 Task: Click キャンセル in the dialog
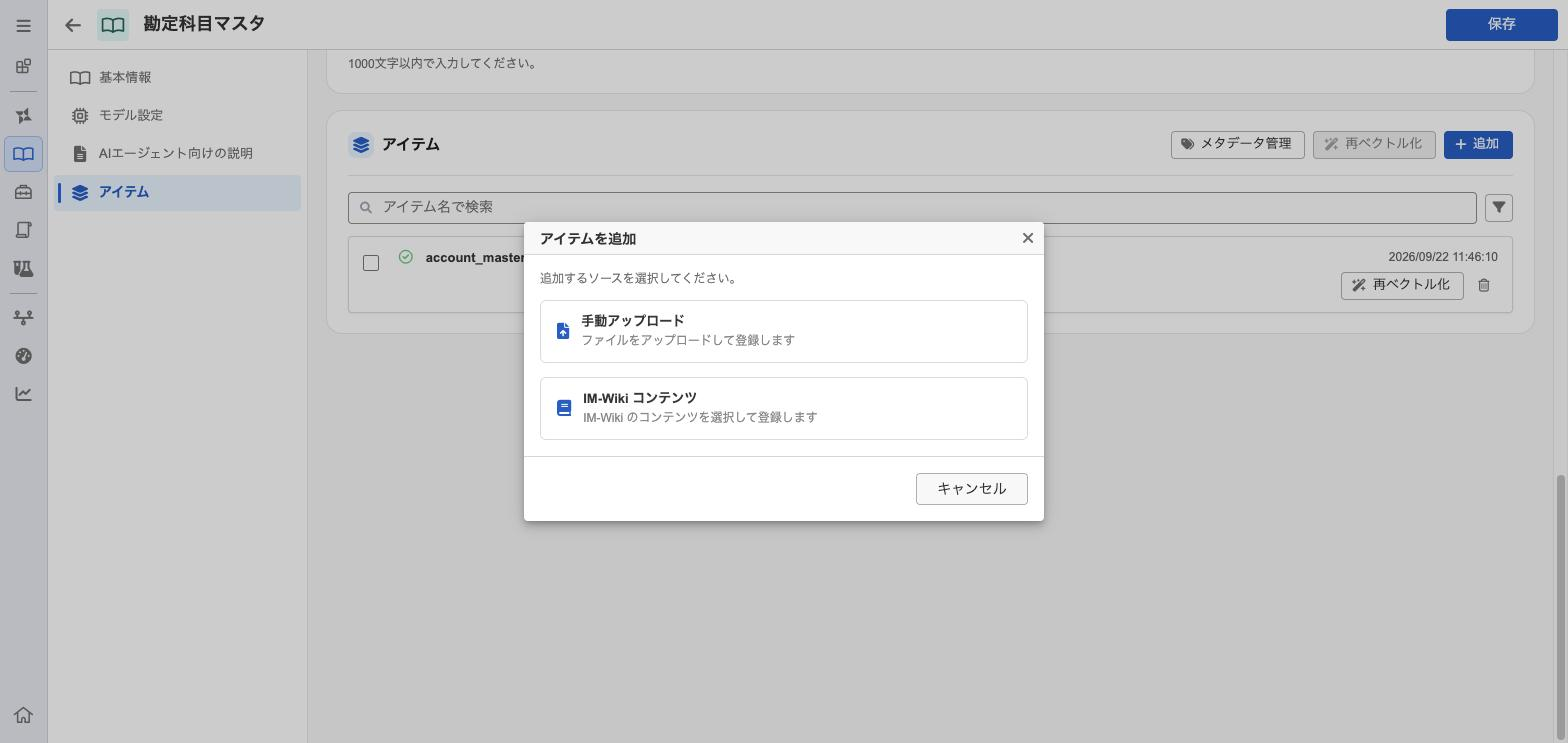point(971,489)
